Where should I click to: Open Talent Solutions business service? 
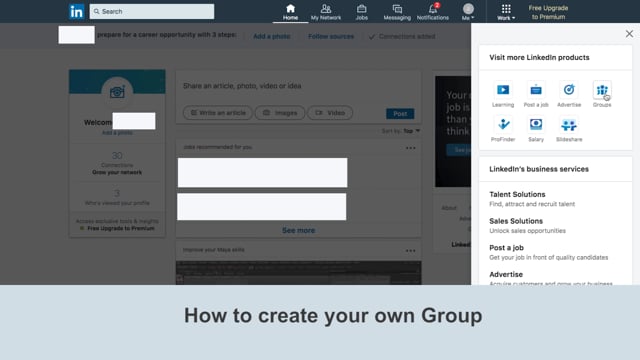pos(532,199)
